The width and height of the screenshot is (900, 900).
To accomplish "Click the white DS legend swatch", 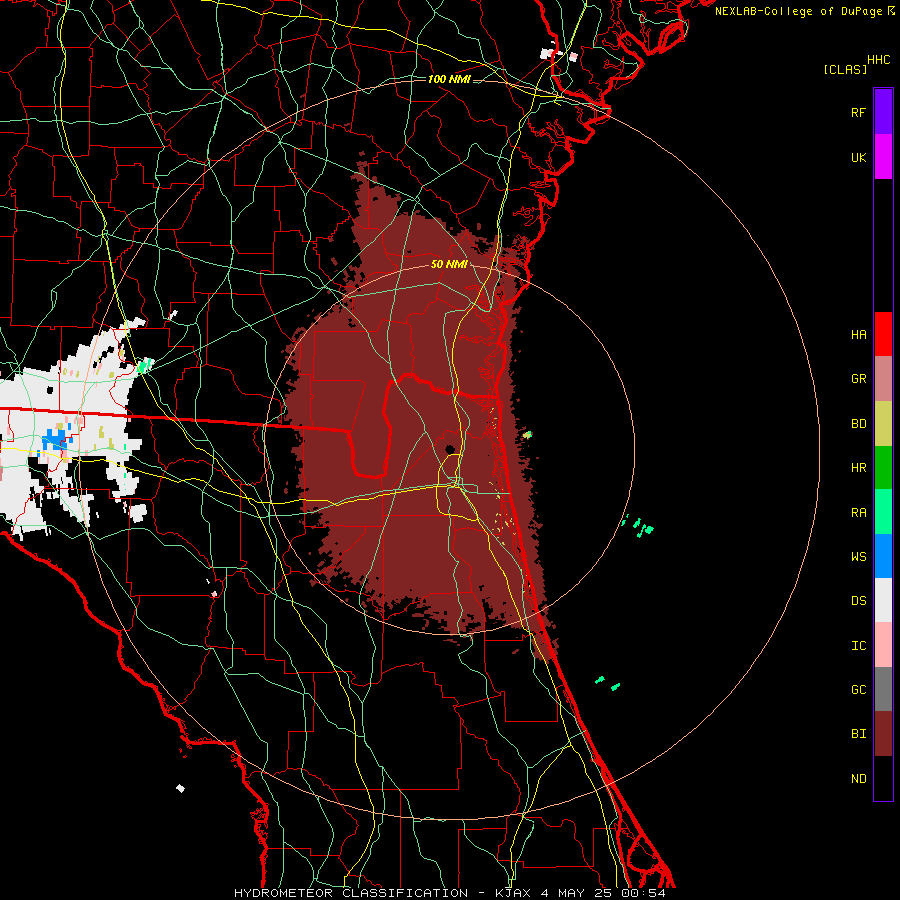I will pyautogui.click(x=883, y=600).
